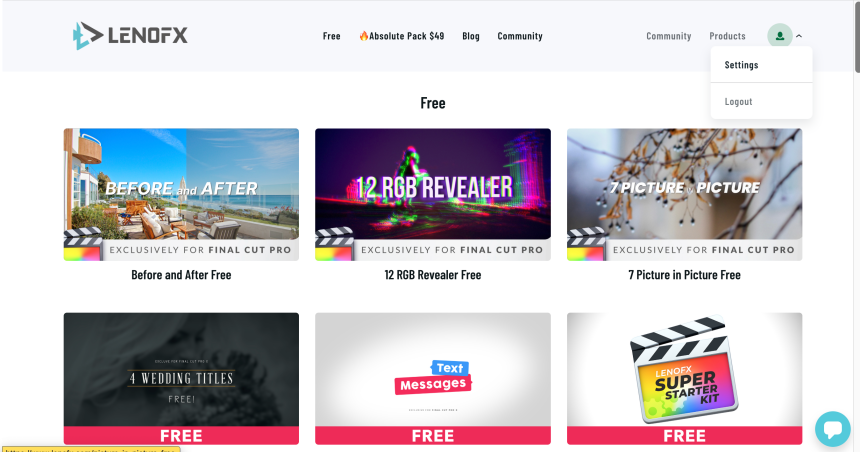The height and width of the screenshot is (452, 860).
Task: Open the Text Messages free thumbnail
Action: (433, 378)
